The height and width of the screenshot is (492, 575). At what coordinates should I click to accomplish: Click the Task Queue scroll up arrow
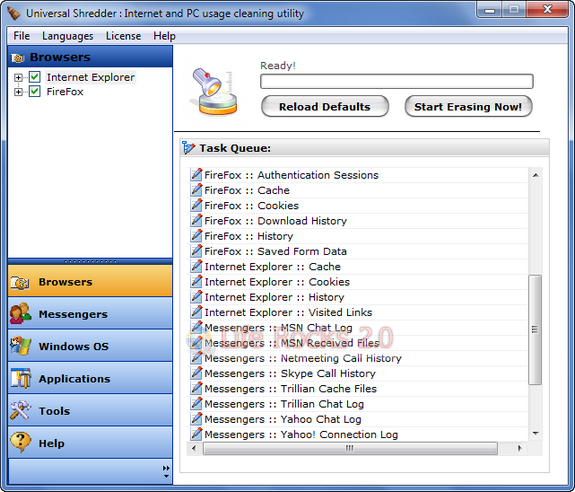pos(535,175)
